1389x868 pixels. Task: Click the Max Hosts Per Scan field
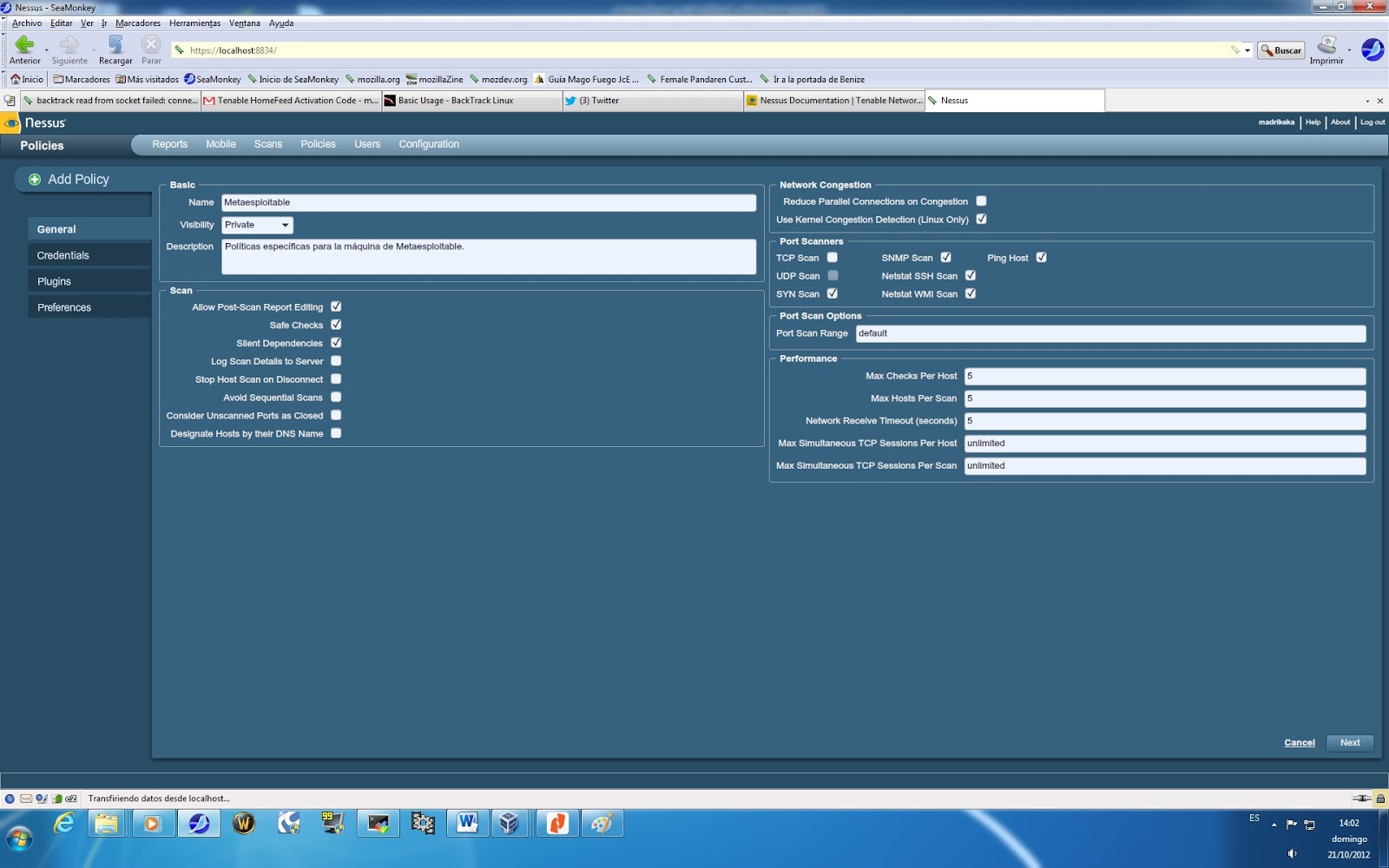(1165, 398)
